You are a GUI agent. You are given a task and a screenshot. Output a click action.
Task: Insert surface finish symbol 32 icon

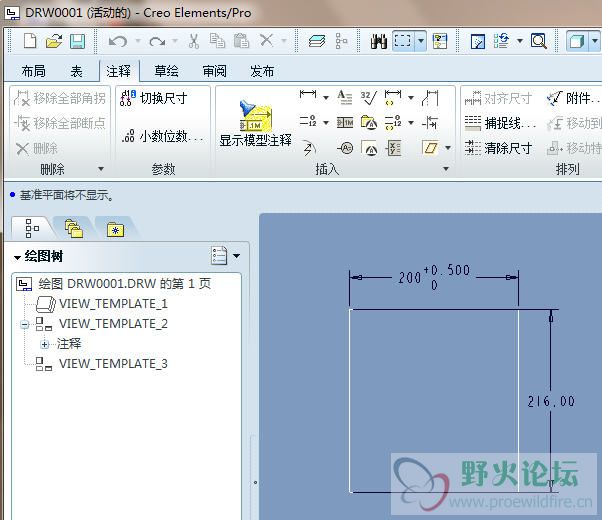click(369, 98)
